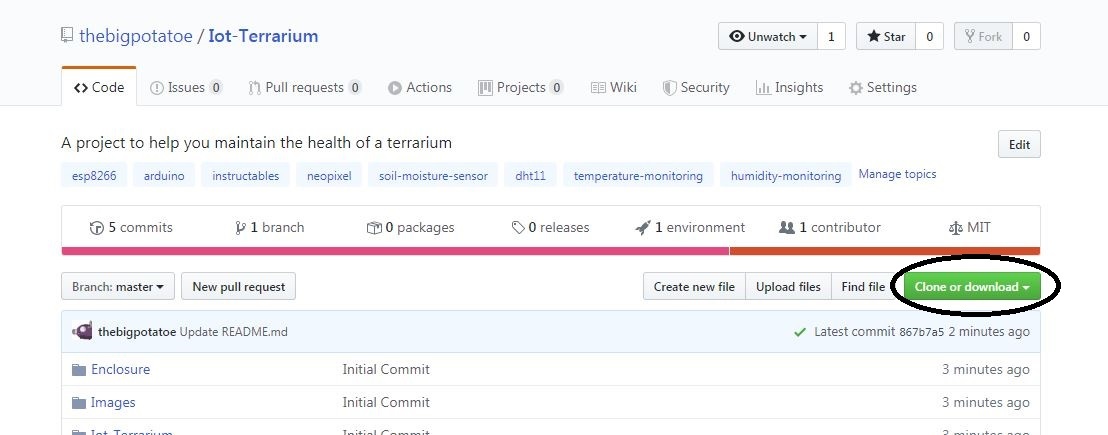The image size is (1108, 435).
Task: Open the Projects tab
Action: pos(520,88)
